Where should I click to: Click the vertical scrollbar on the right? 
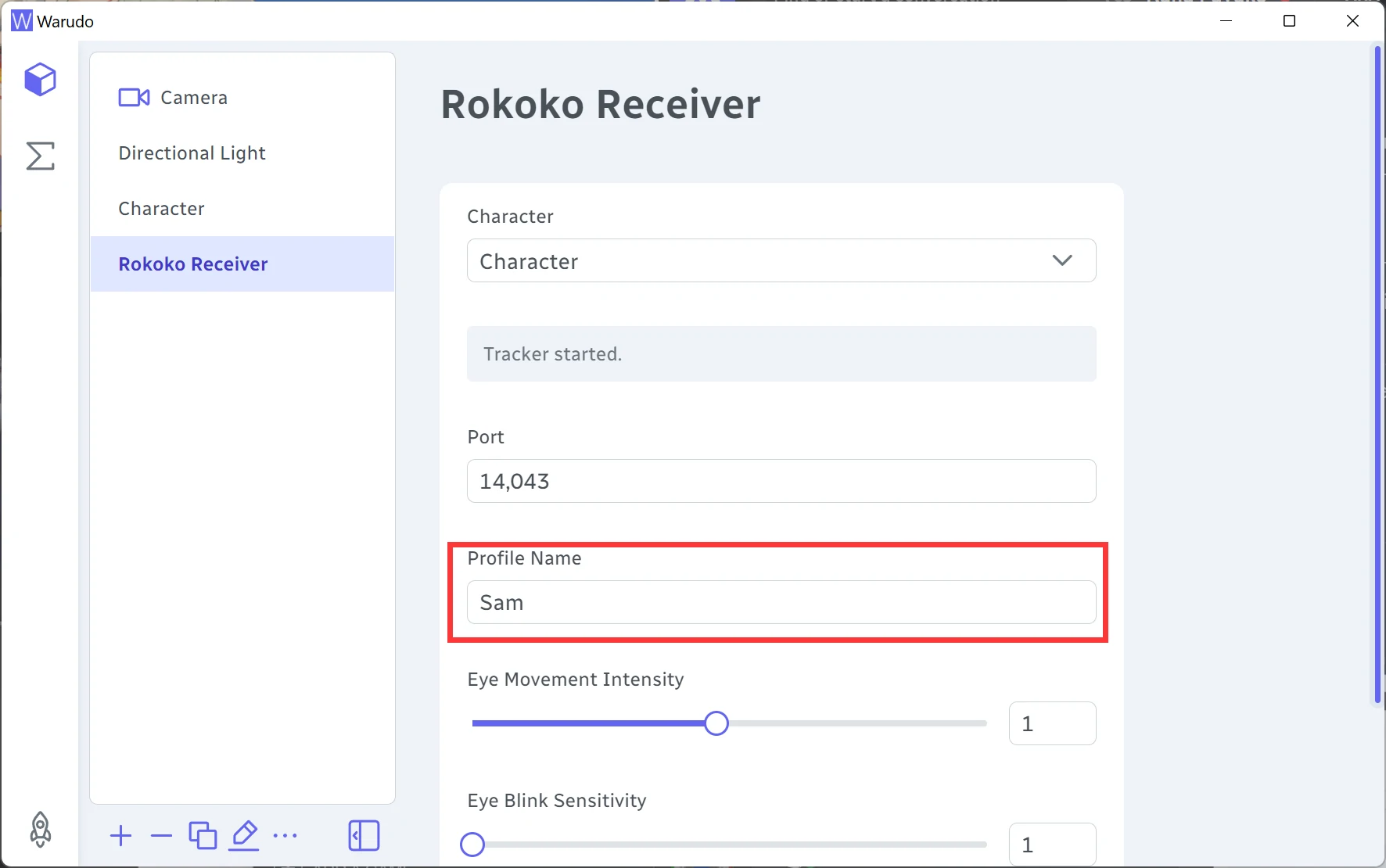pyautogui.click(x=1378, y=375)
